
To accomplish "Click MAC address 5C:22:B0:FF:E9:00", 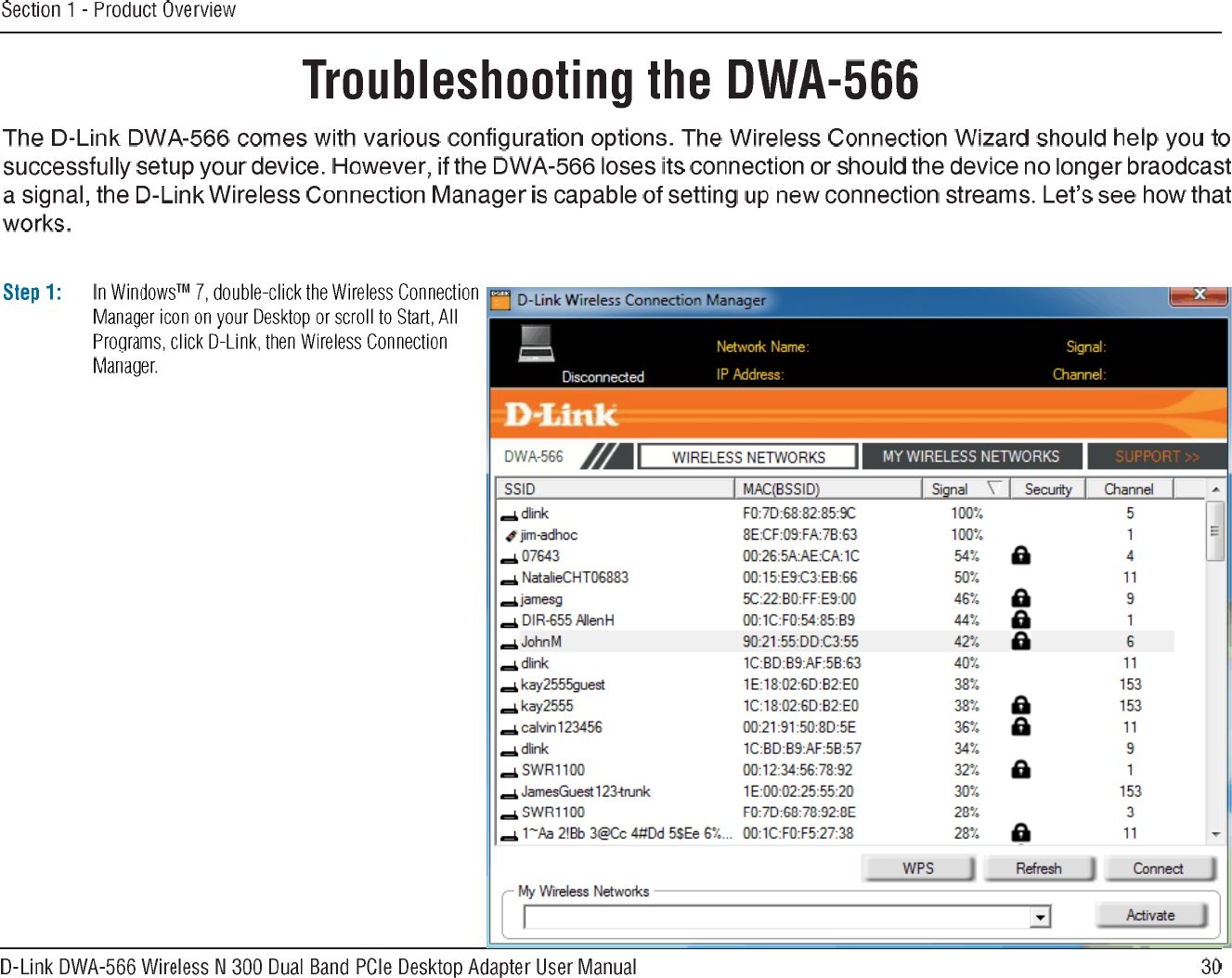I will point(799,599).
